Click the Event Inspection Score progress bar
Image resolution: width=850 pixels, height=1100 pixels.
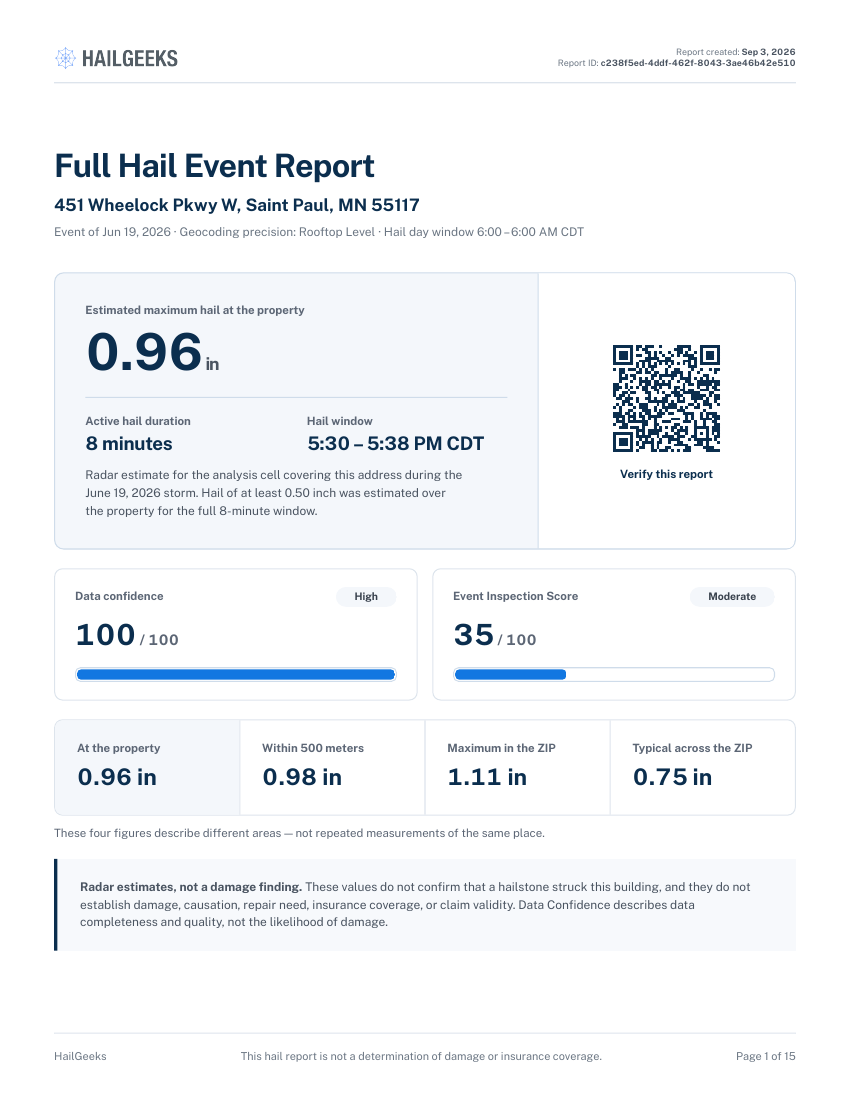[614, 675]
